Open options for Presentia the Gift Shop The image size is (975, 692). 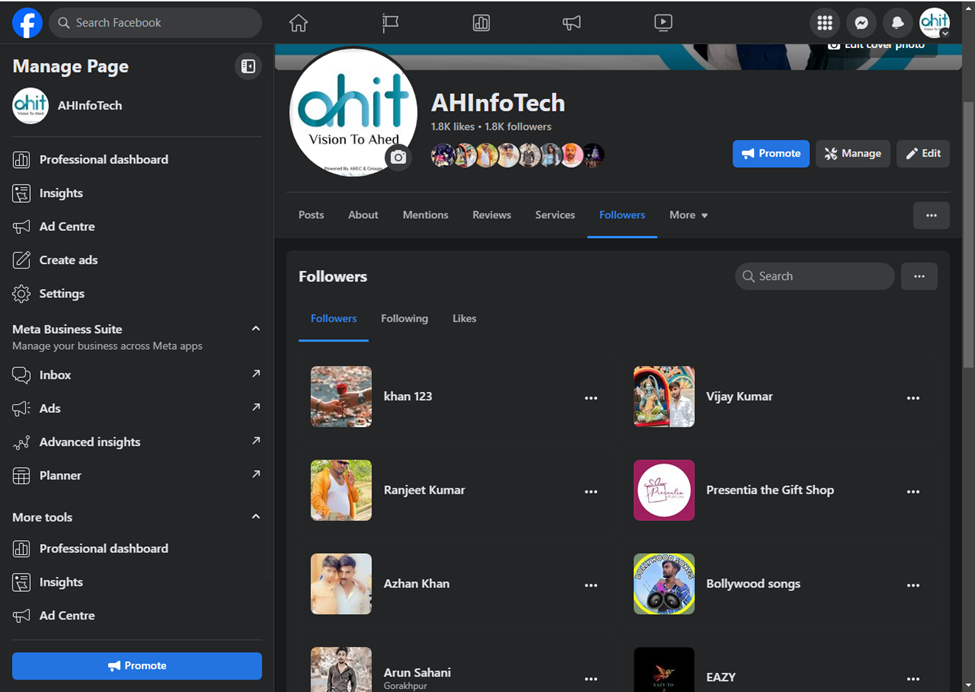[913, 492]
